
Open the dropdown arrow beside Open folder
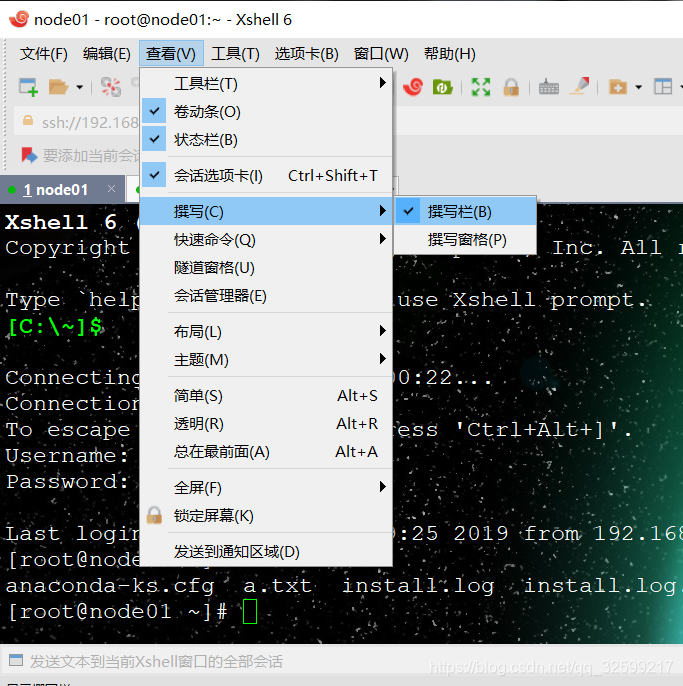(79, 87)
